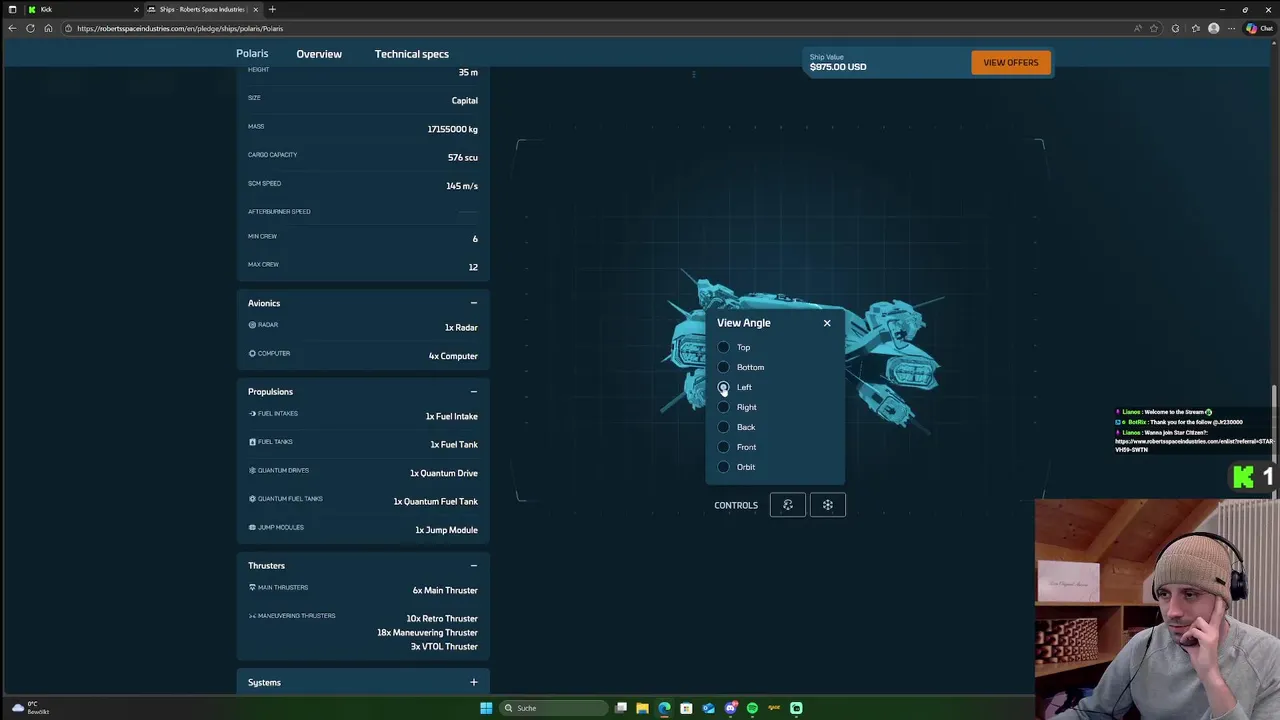The image size is (1280, 720).
Task: Click the reset view icon beside CONTROLS
Action: [788, 505]
